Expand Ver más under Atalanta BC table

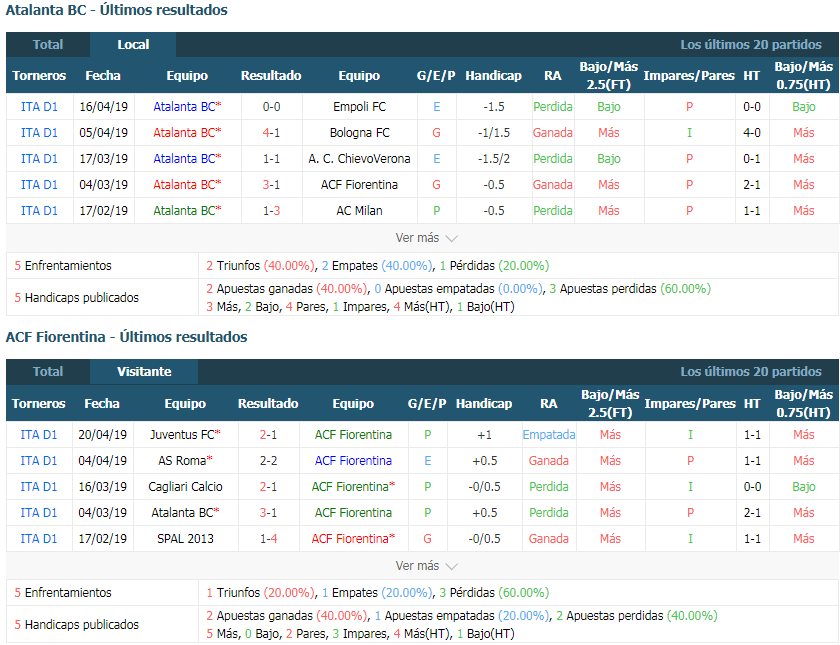click(x=426, y=238)
